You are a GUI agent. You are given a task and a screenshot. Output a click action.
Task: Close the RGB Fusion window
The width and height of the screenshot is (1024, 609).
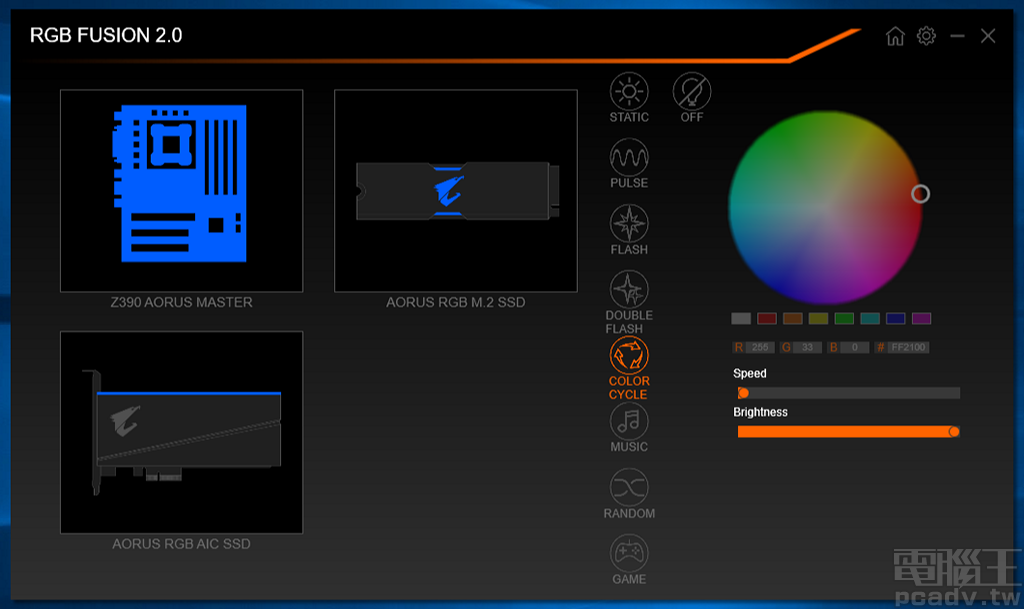tap(988, 36)
